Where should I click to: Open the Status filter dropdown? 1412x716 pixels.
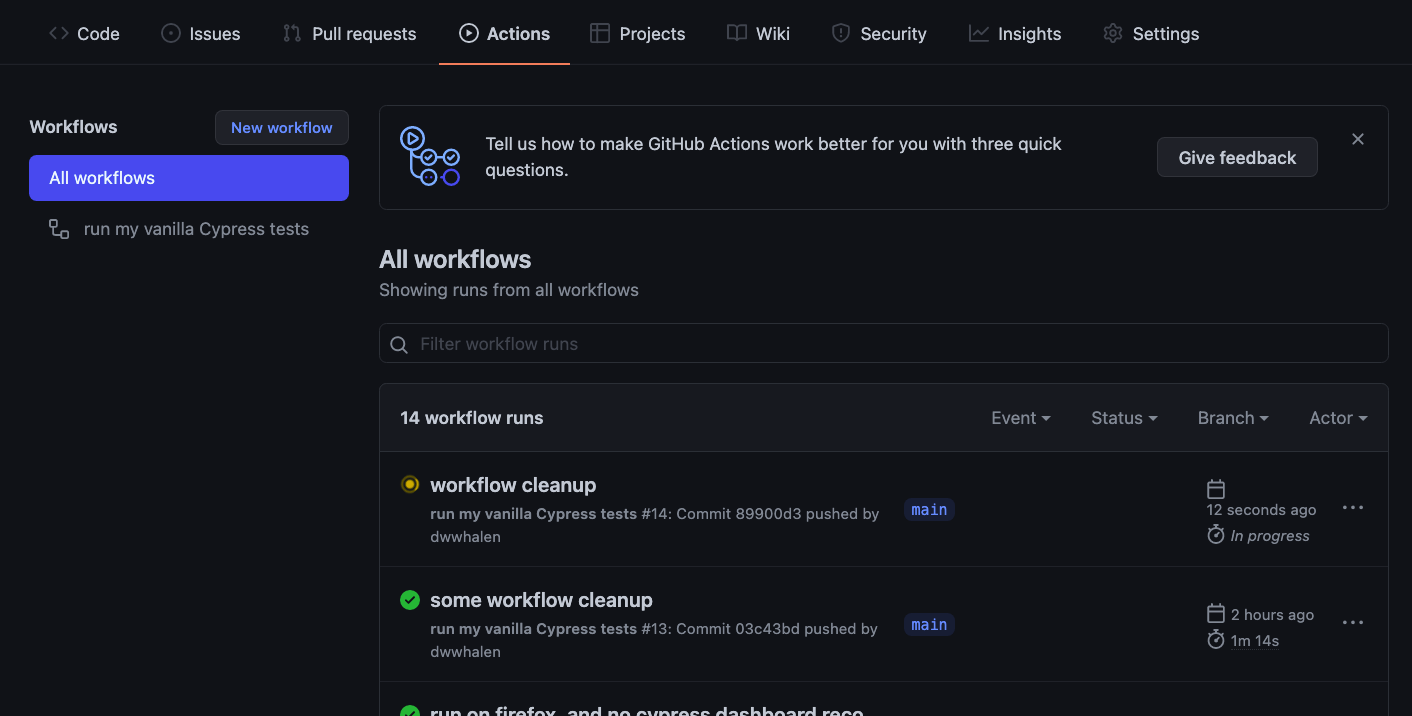click(1124, 418)
